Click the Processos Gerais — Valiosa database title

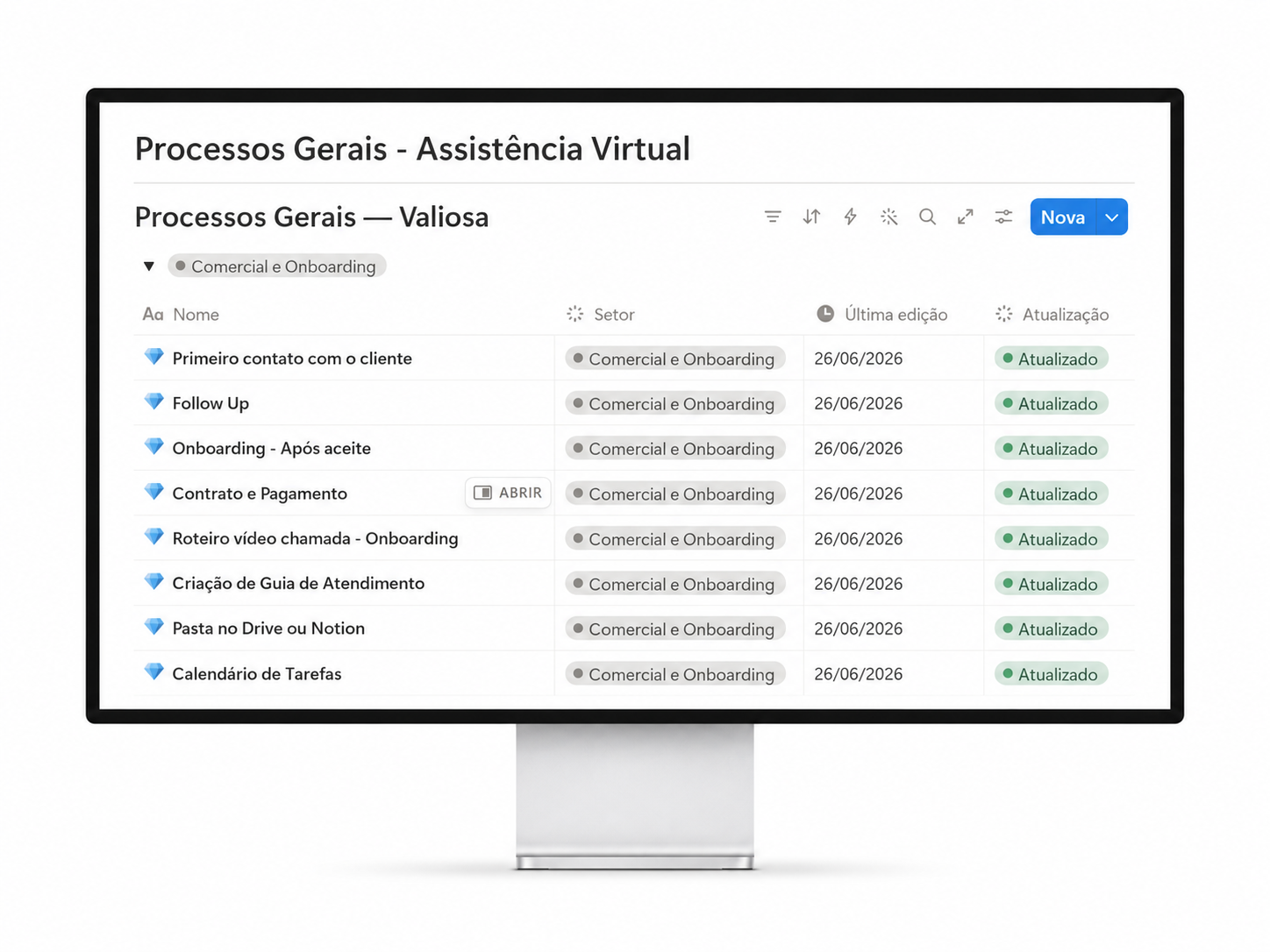pos(311,217)
